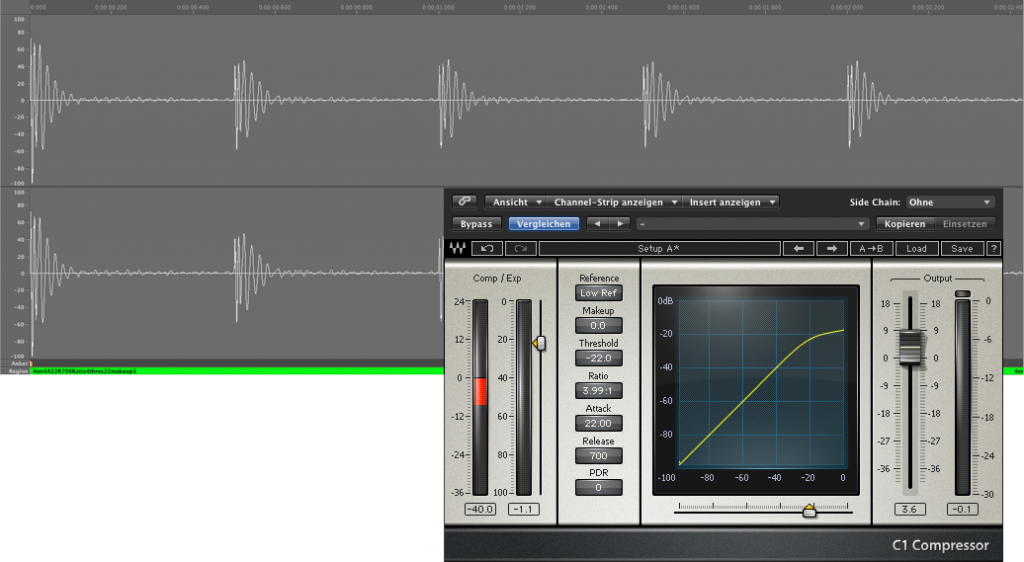Viewport: 1024px width, 562px height.
Task: Click the yellow compression curve graph
Action: (x=761, y=383)
